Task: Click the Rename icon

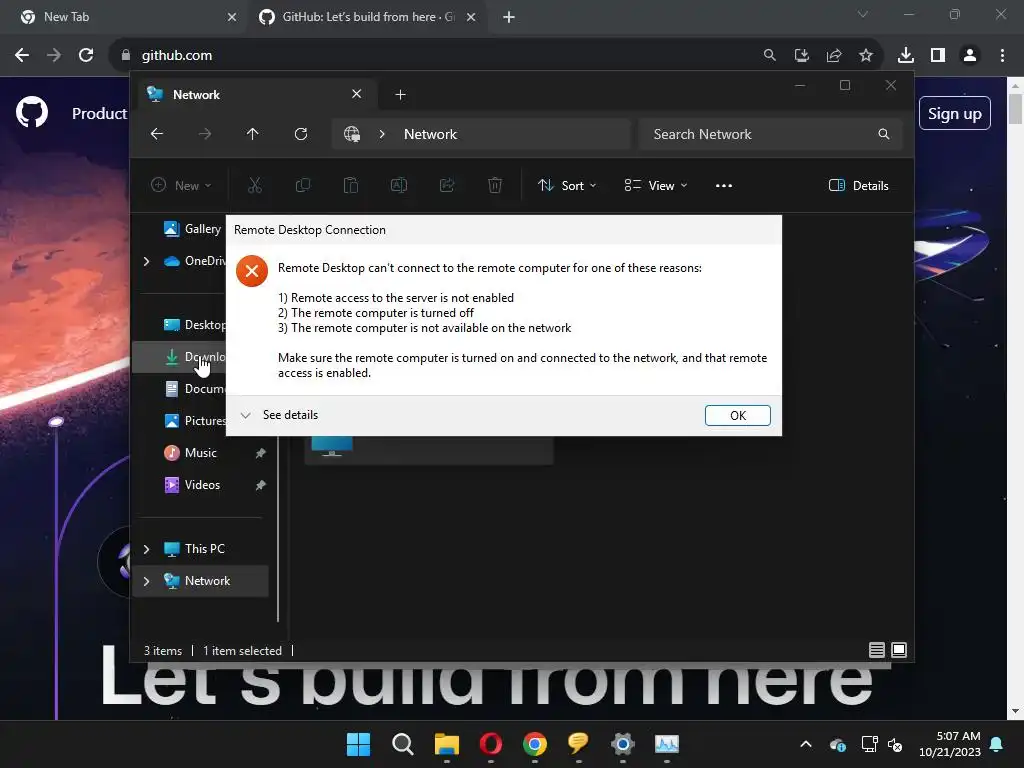Action: click(x=399, y=185)
